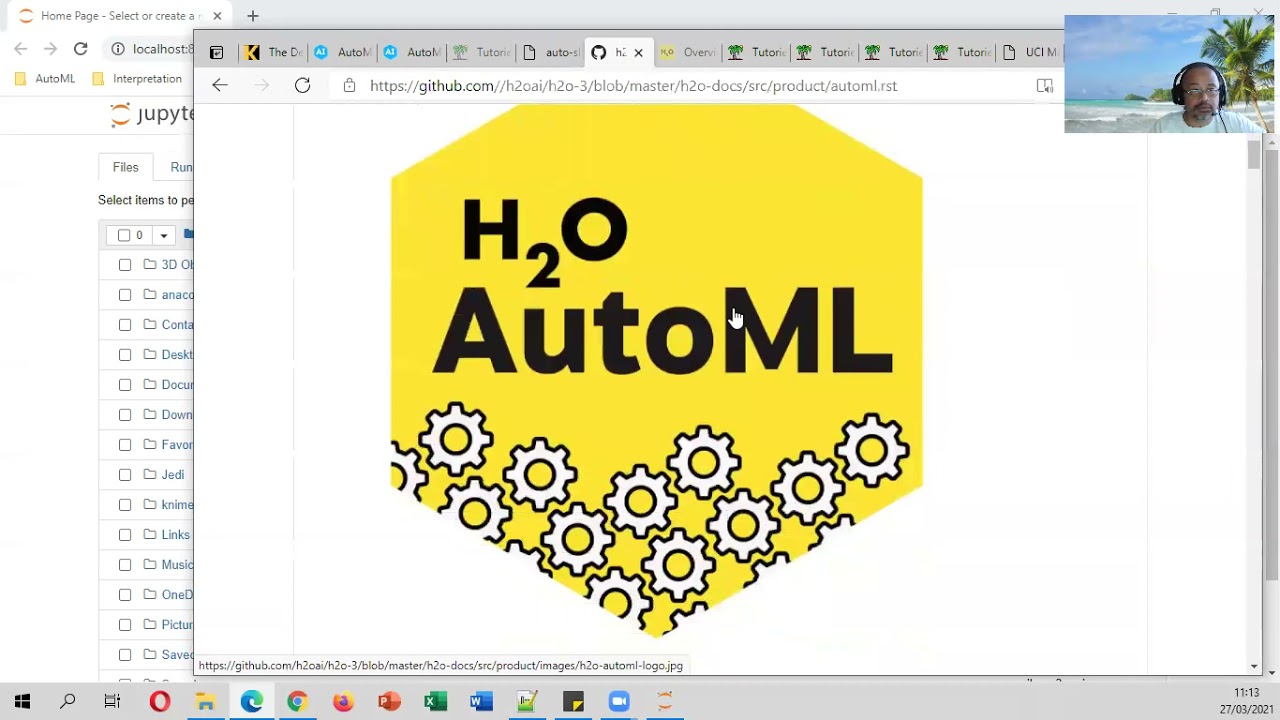The image size is (1280, 720).
Task: Switch to the 'Overvi' H2O tab
Action: pos(688,52)
